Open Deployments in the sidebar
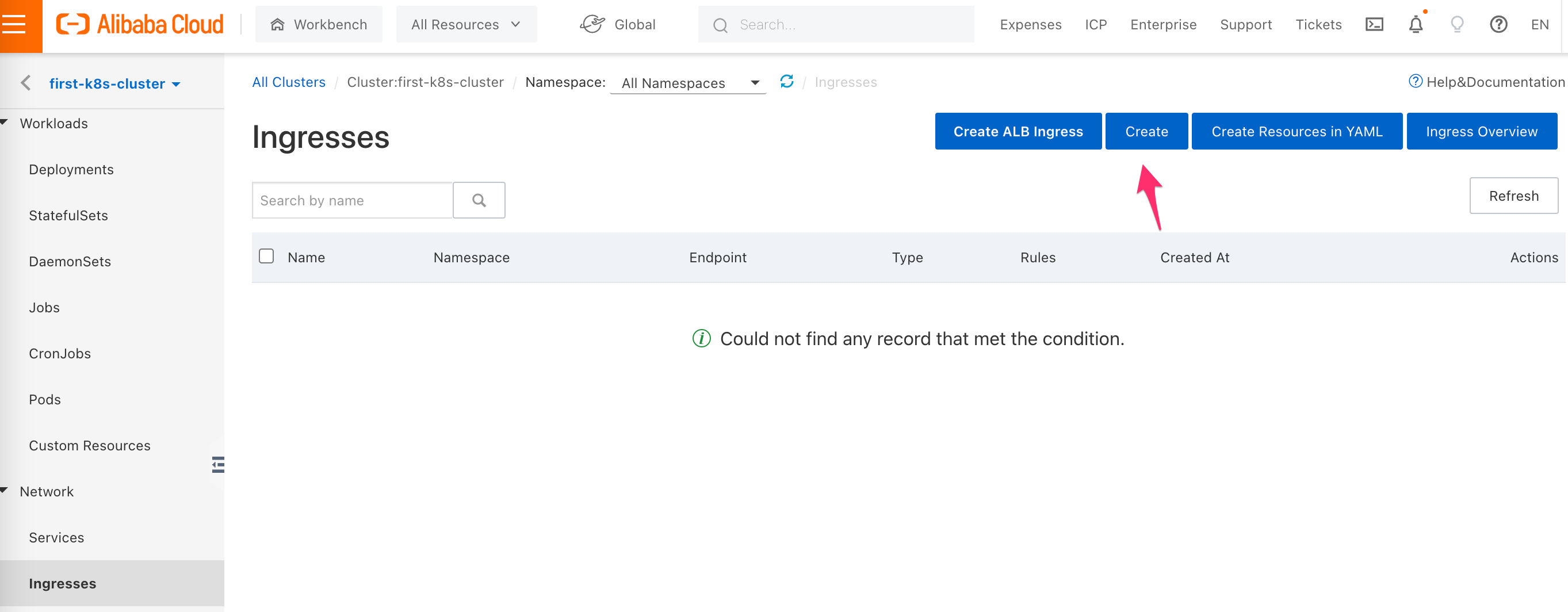This screenshot has height=612, width=1568. click(x=71, y=169)
